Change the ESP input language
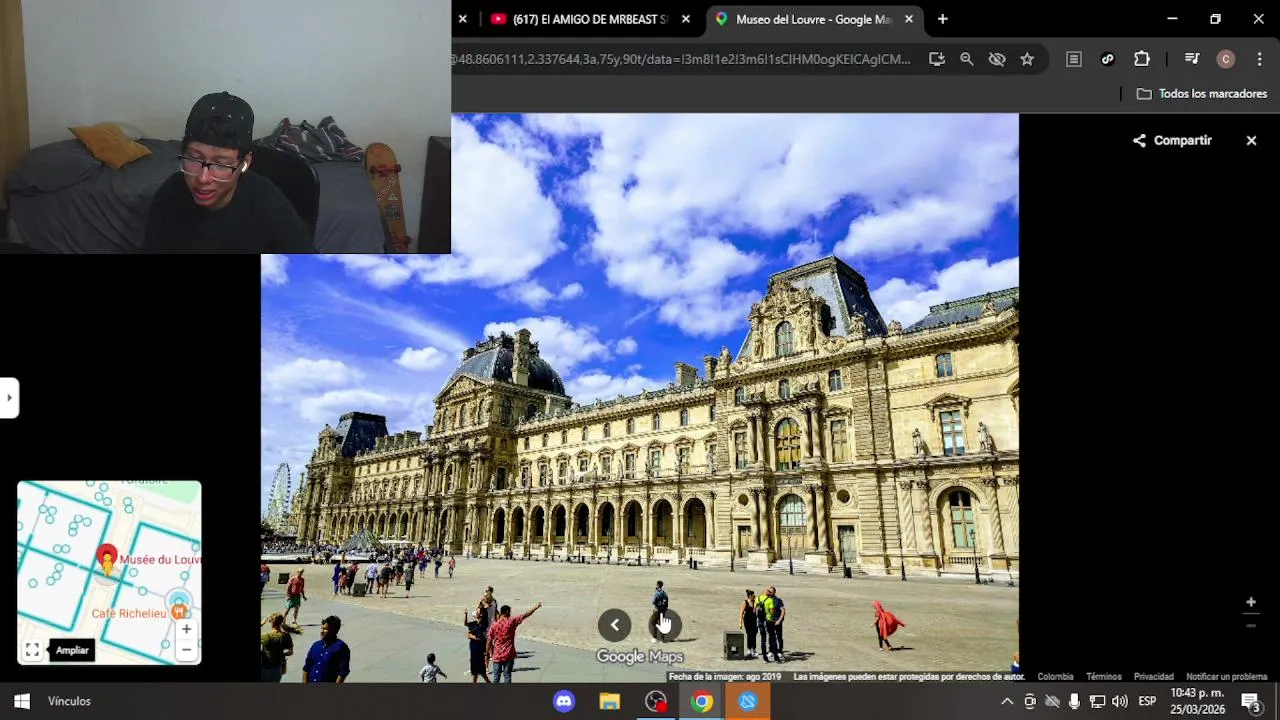This screenshot has height=720, width=1280. pyautogui.click(x=1147, y=701)
